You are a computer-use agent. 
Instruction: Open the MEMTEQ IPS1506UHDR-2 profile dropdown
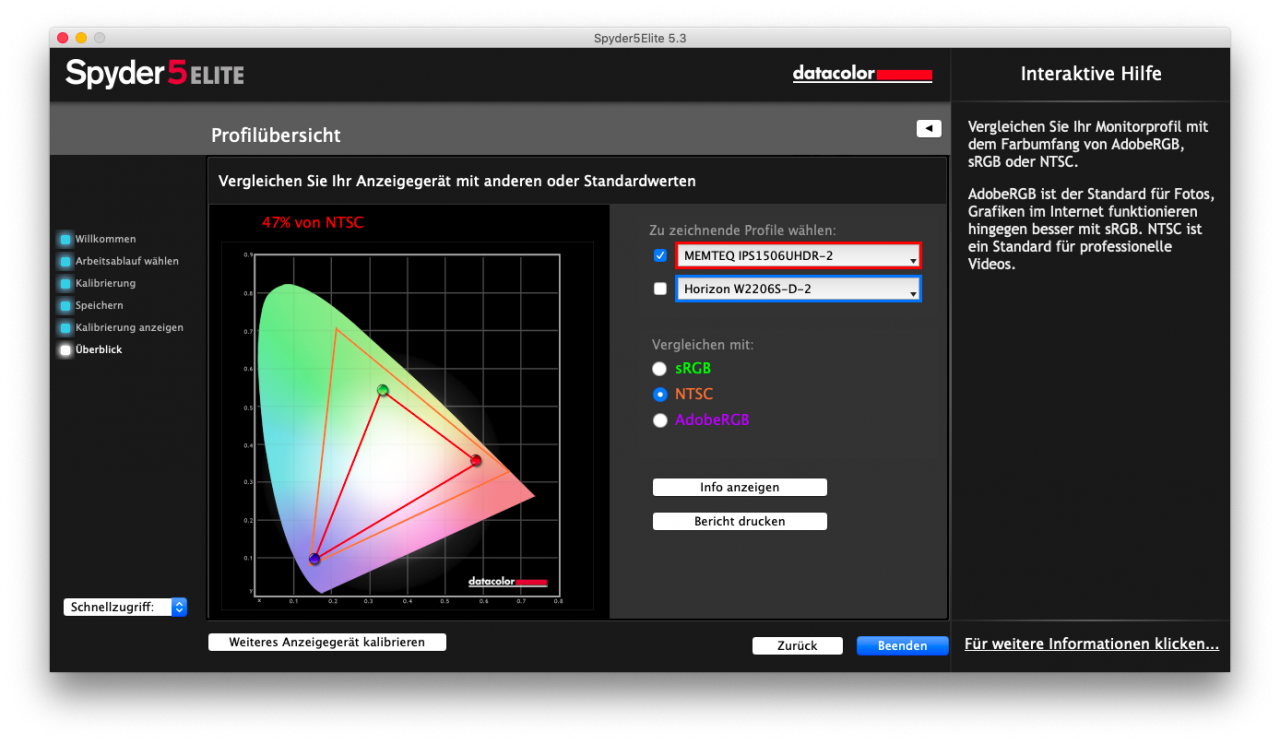(798, 256)
